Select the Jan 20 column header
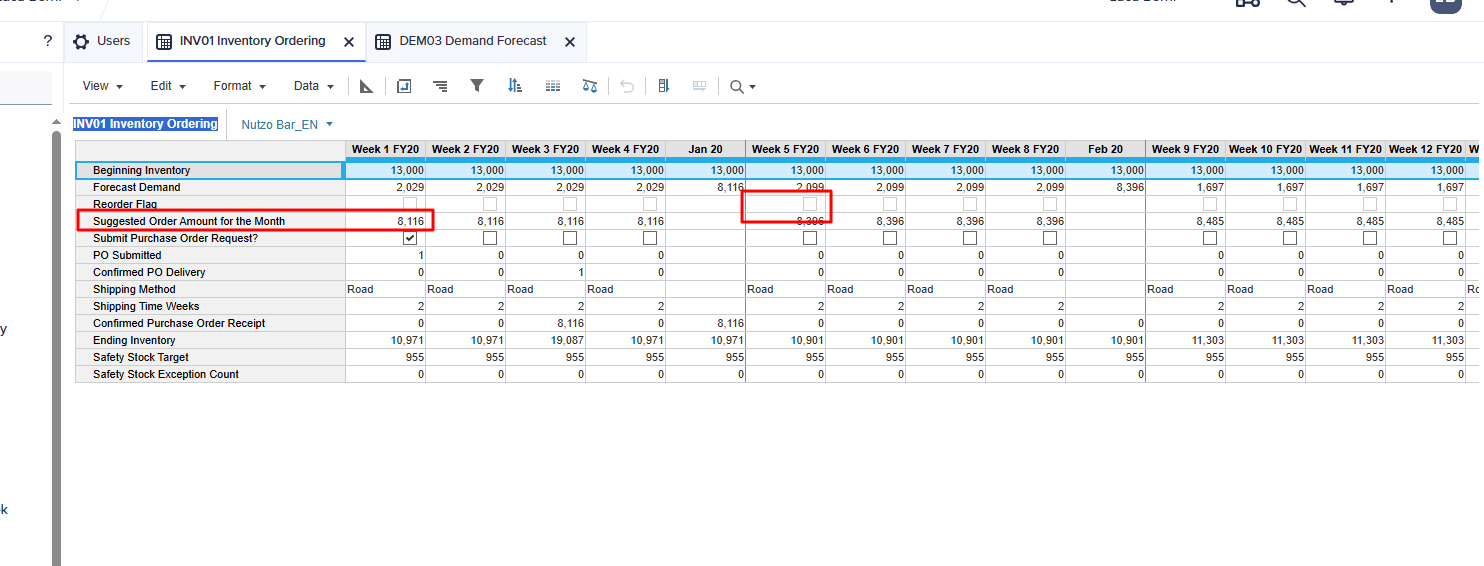This screenshot has width=1484, height=566. [705, 149]
